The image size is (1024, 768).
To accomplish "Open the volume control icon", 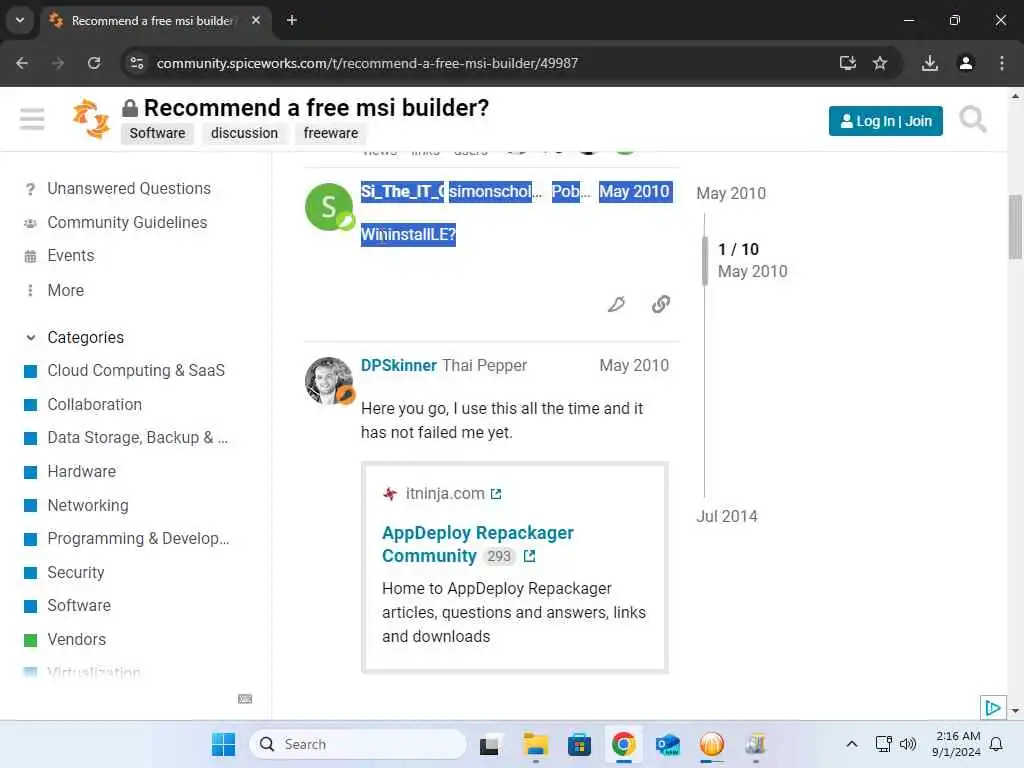I will click(x=908, y=744).
